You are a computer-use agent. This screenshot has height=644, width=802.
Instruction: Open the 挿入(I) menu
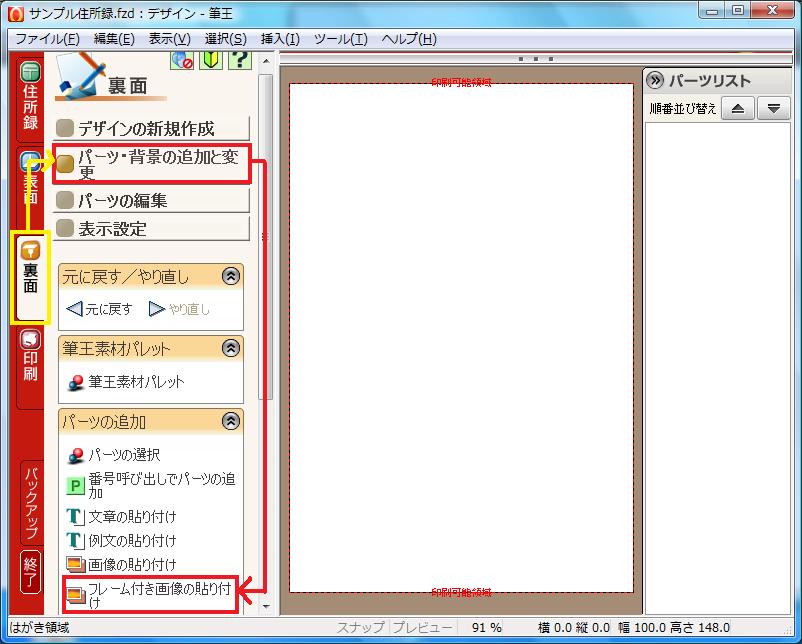280,39
